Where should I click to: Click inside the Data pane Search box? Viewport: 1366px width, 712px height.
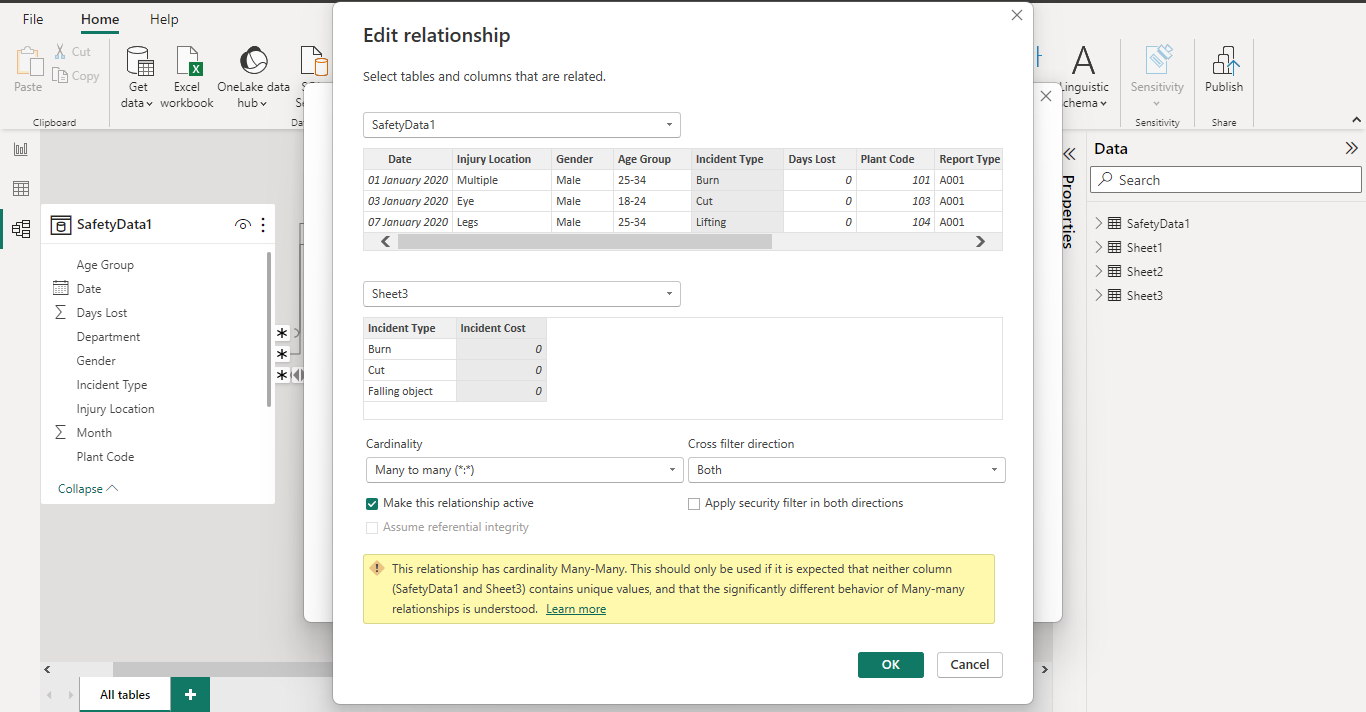click(1225, 180)
